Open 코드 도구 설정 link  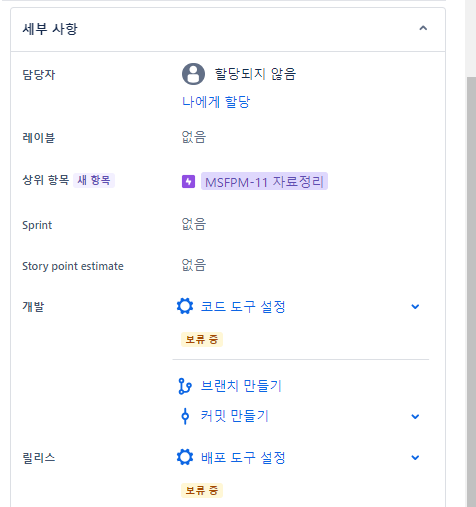[x=243, y=307]
